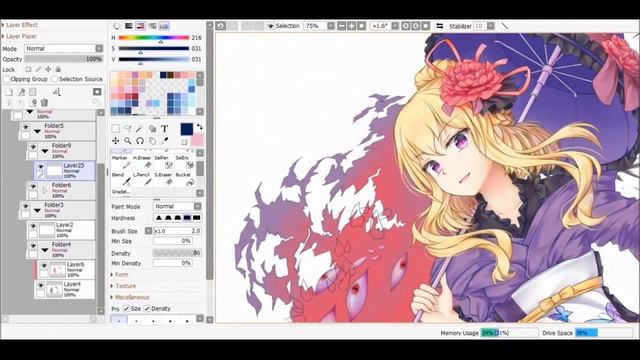Select the Hand pan tool

152,141
